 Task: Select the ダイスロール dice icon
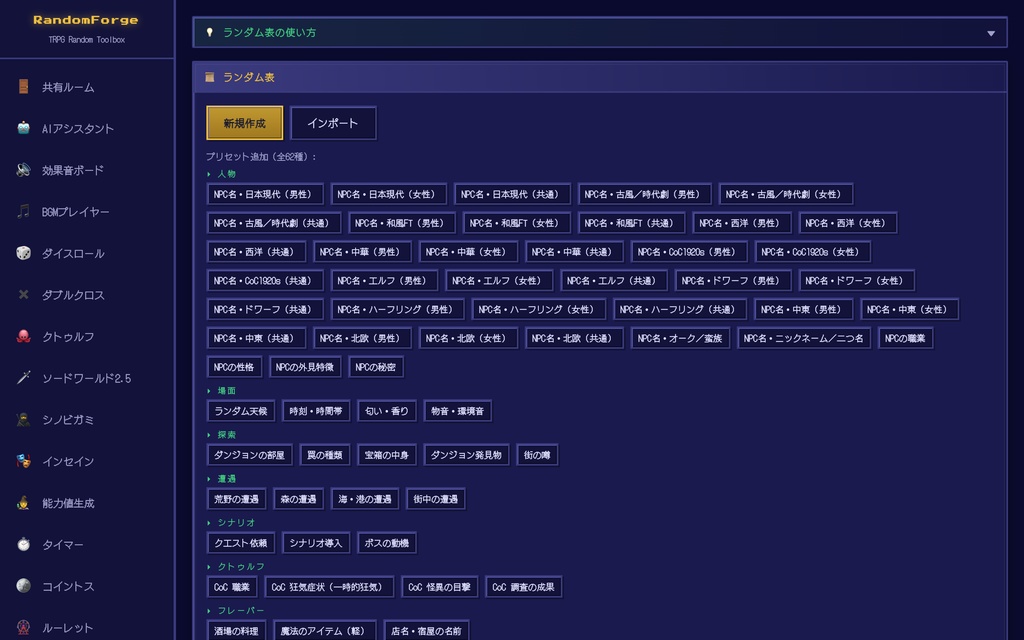click(22, 253)
